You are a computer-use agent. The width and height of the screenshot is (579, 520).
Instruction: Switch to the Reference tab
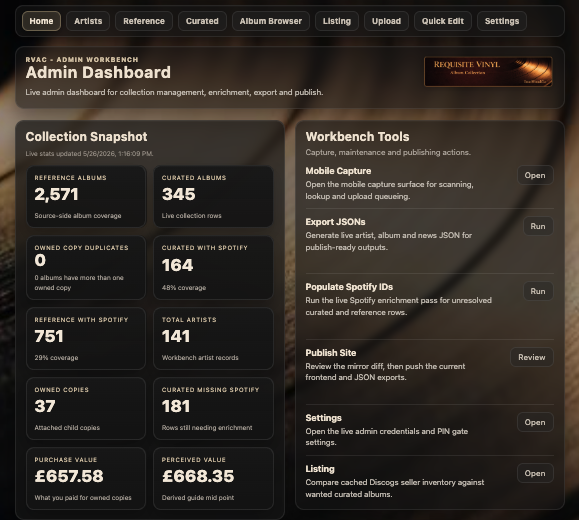(x=144, y=21)
